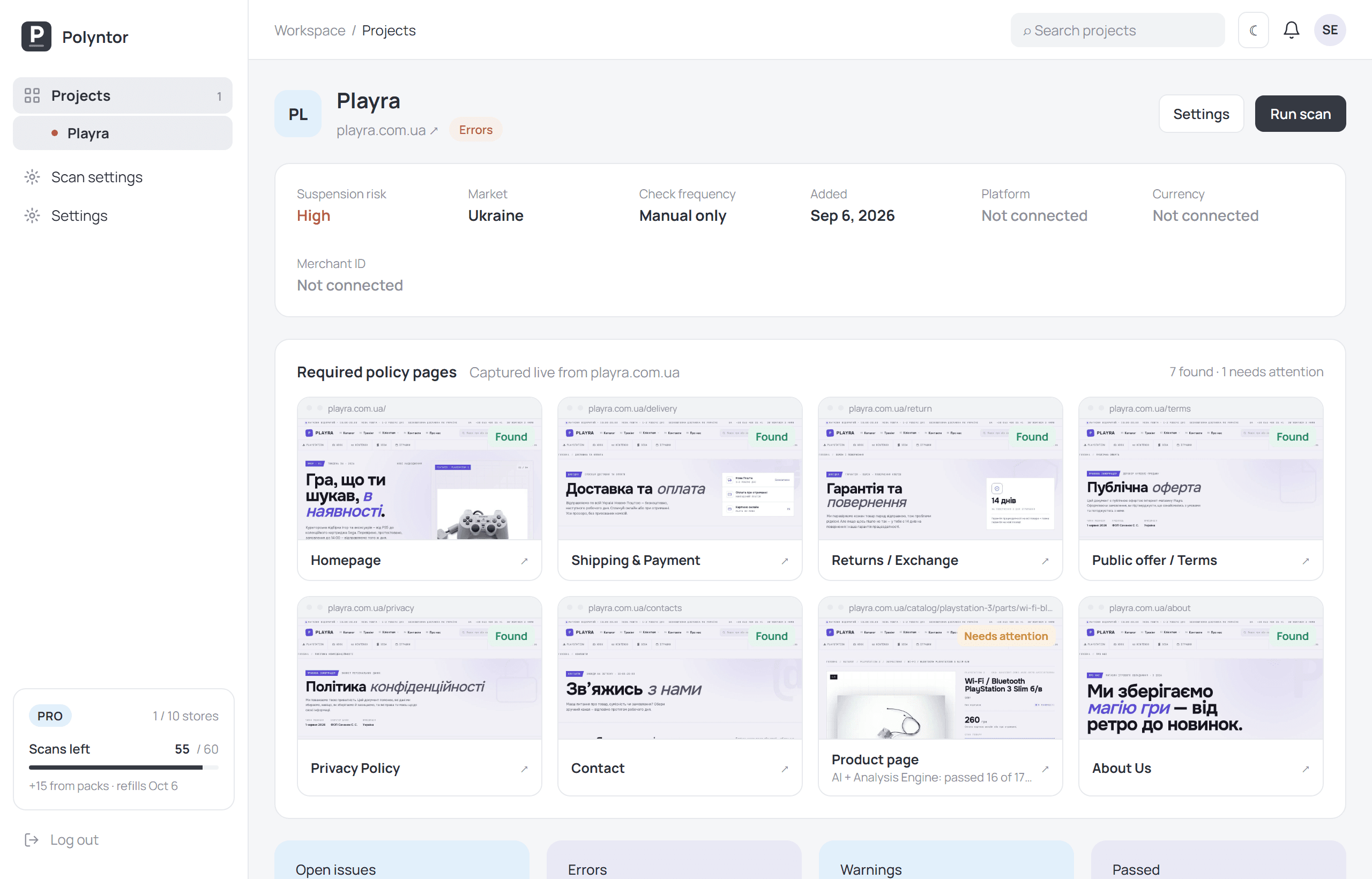Start a scan with Run scan

pos(1300,114)
